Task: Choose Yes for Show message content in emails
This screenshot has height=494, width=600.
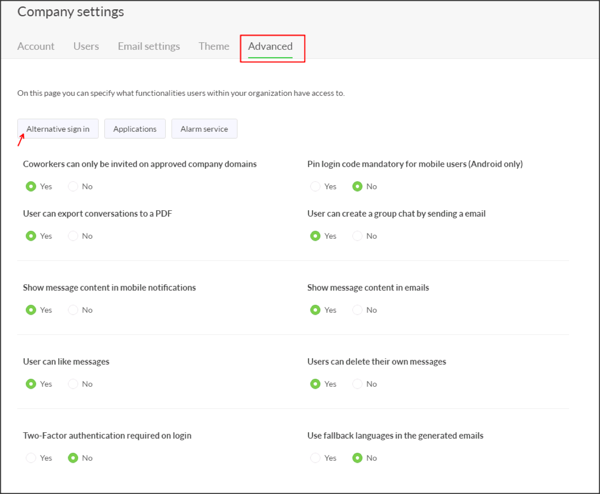Action: pyautogui.click(x=316, y=310)
